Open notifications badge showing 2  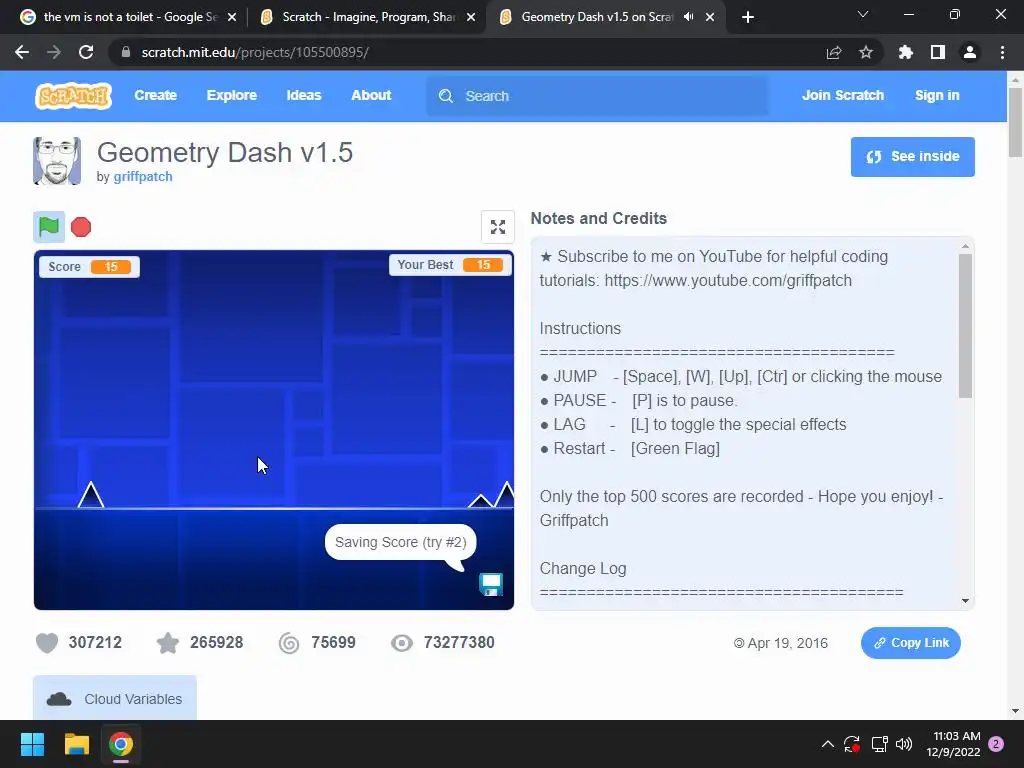coord(997,744)
